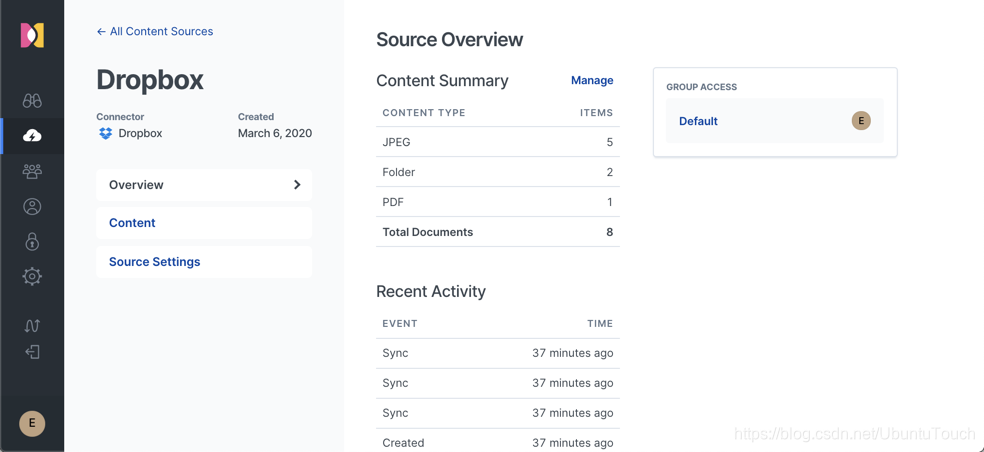The image size is (984, 452).
Task: Click the GROUP ACCESS heading
Action: tap(702, 87)
